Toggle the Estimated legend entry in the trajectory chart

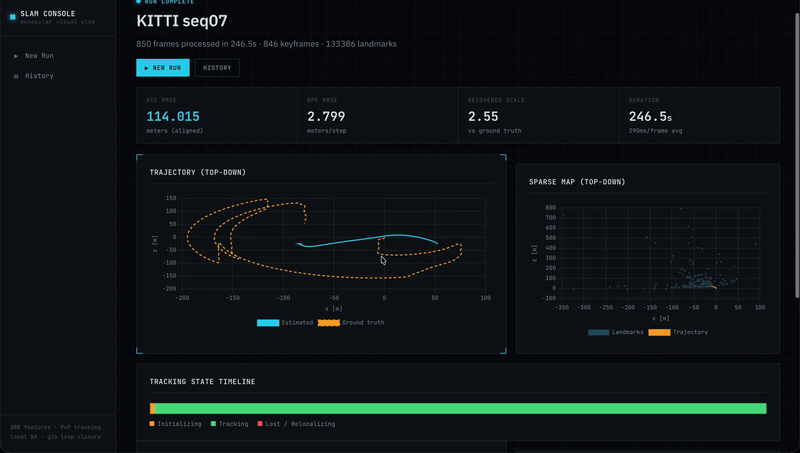(x=285, y=322)
